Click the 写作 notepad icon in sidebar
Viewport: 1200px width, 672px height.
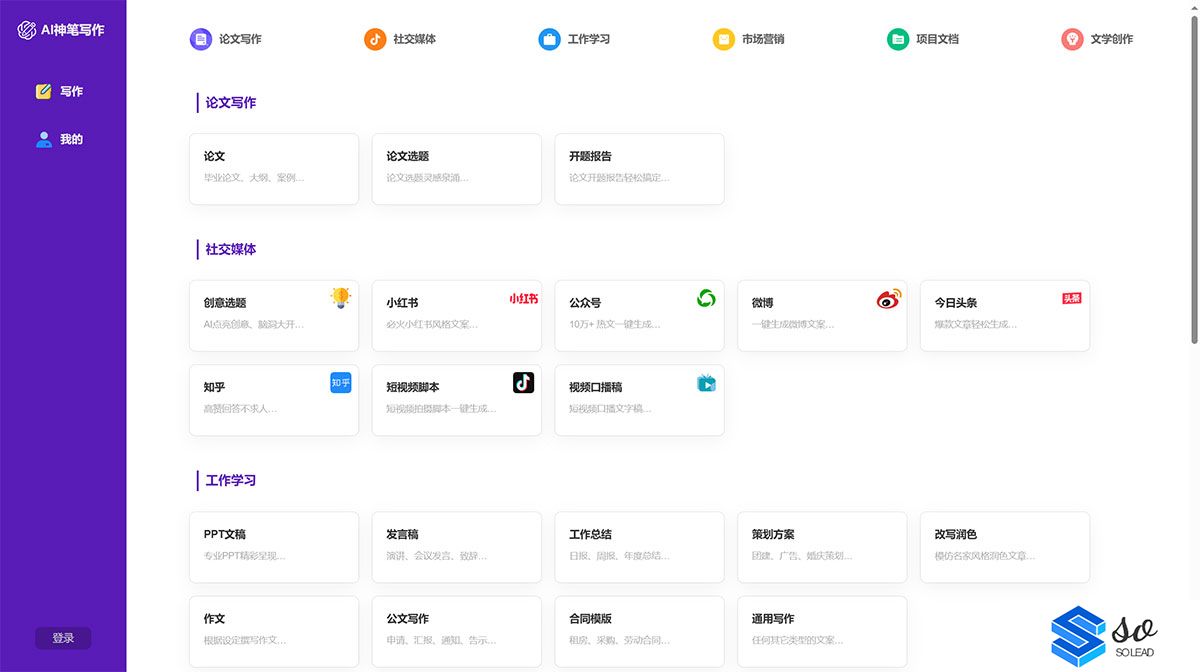pyautogui.click(x=44, y=91)
